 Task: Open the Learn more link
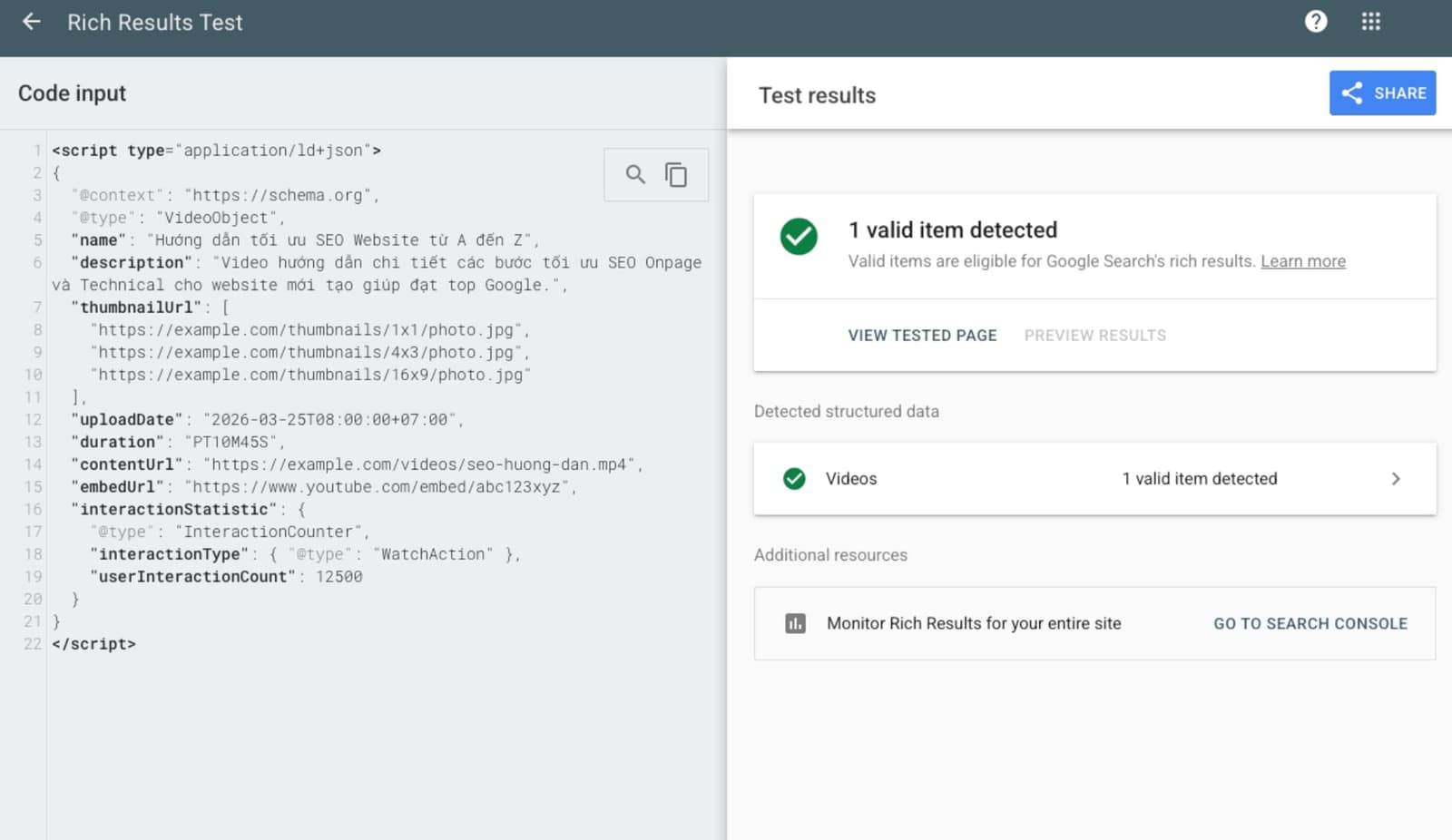[1303, 261]
